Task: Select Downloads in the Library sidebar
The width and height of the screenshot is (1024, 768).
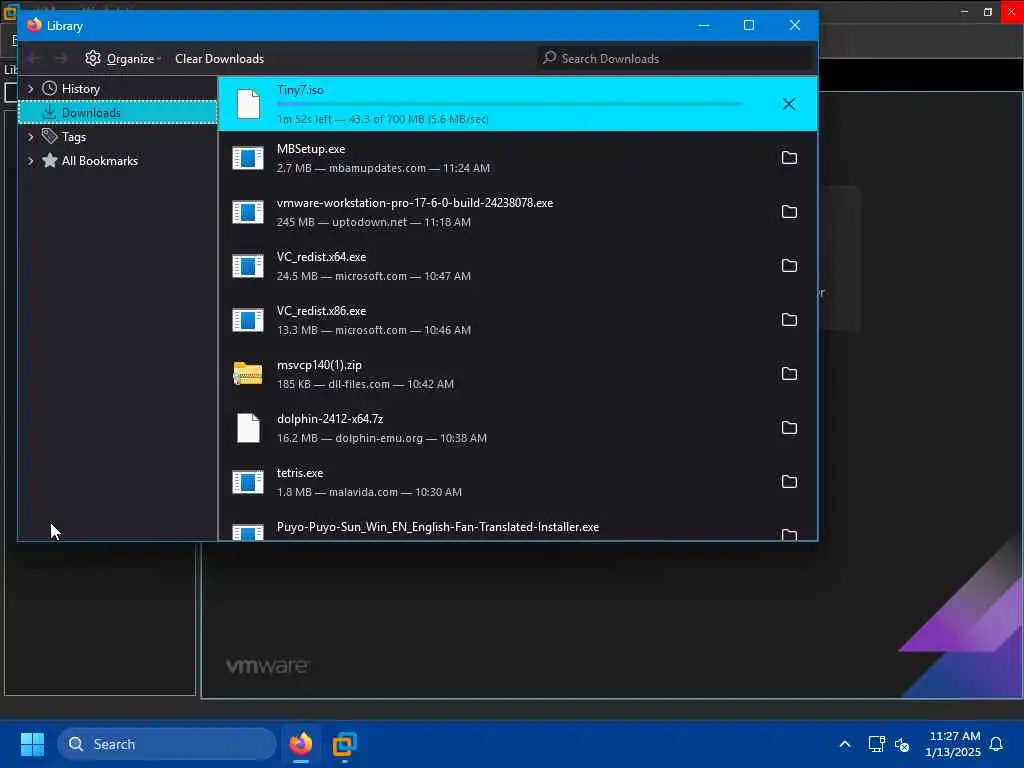Action: 118,112
